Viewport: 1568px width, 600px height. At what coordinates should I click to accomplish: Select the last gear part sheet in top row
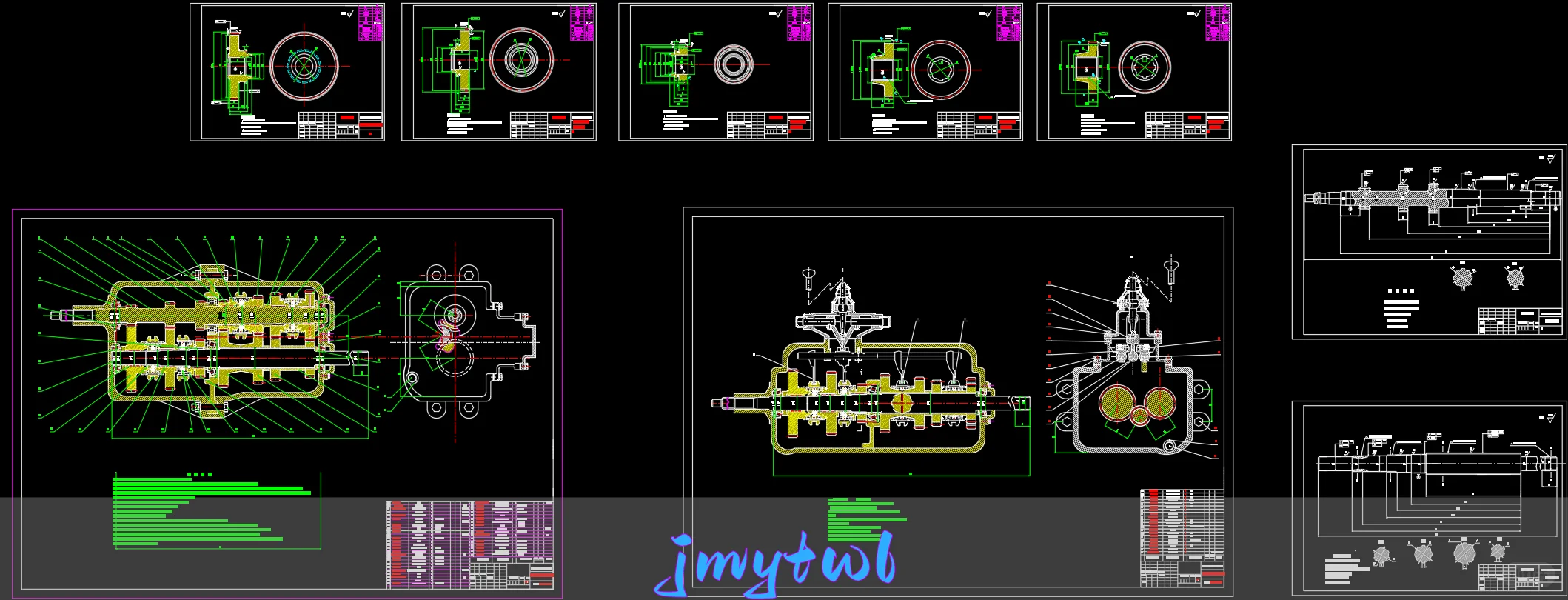coord(1134,72)
